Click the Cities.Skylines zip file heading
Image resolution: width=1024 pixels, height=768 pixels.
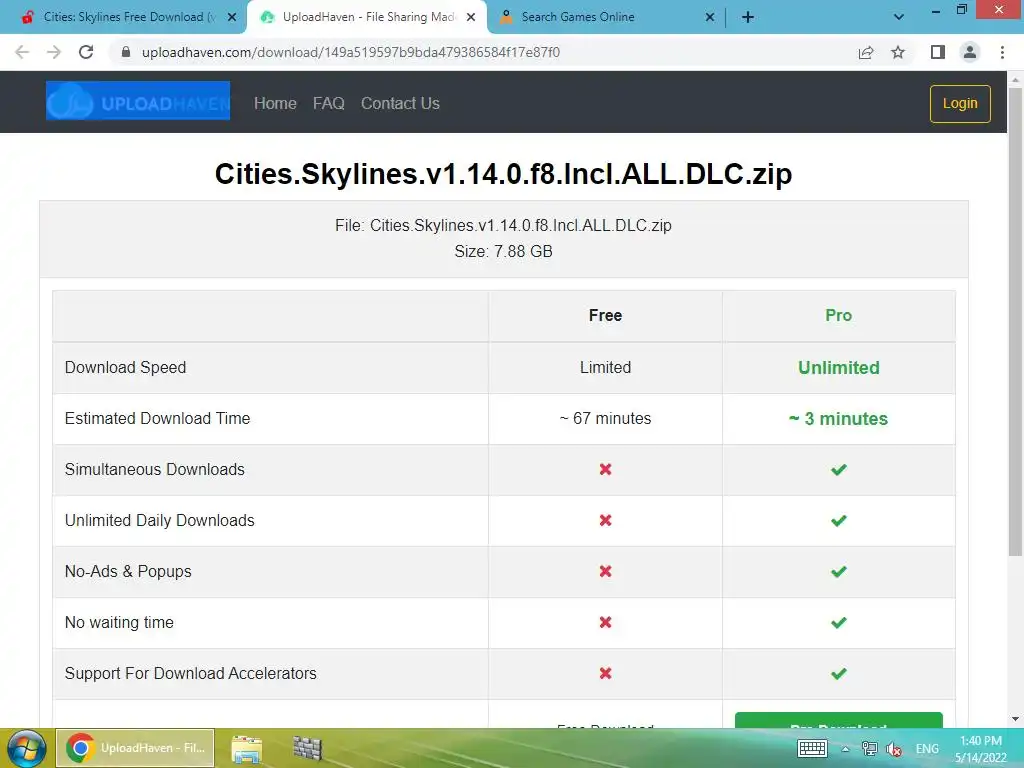click(x=504, y=174)
